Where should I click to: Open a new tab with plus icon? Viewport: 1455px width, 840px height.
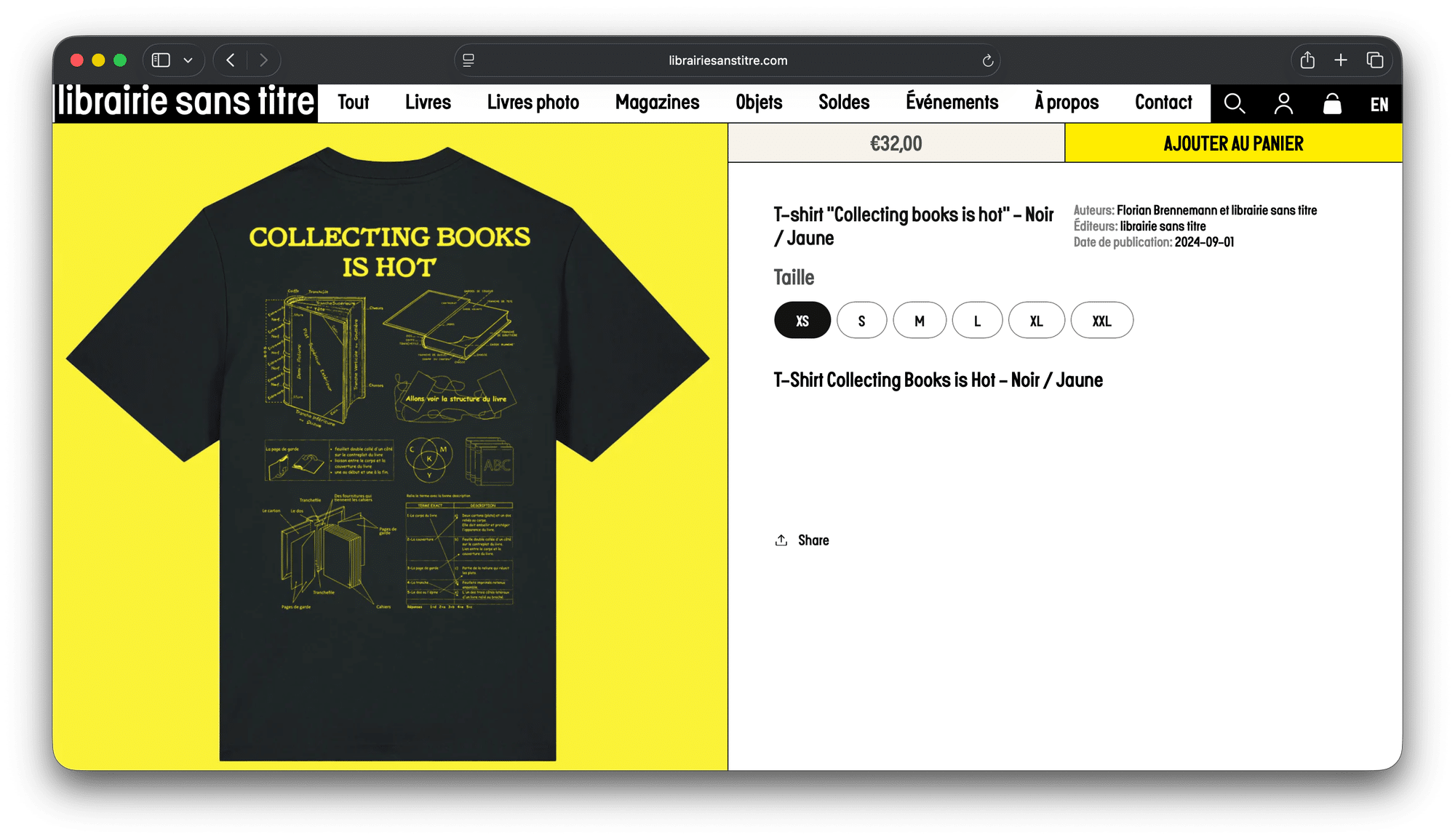(x=1341, y=60)
